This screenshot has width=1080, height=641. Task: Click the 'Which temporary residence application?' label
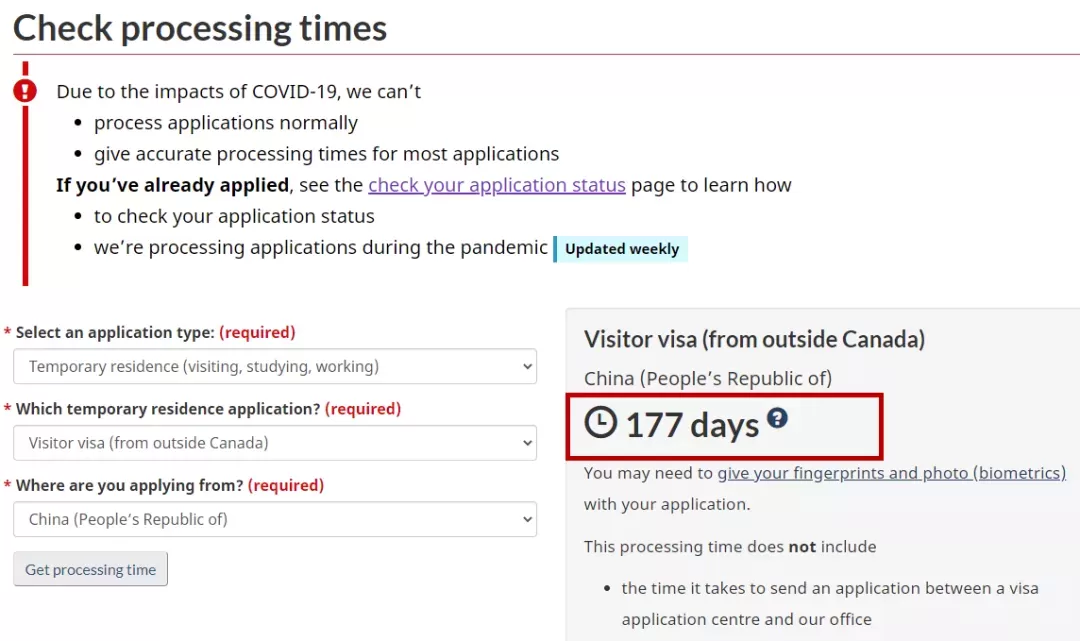pos(168,409)
